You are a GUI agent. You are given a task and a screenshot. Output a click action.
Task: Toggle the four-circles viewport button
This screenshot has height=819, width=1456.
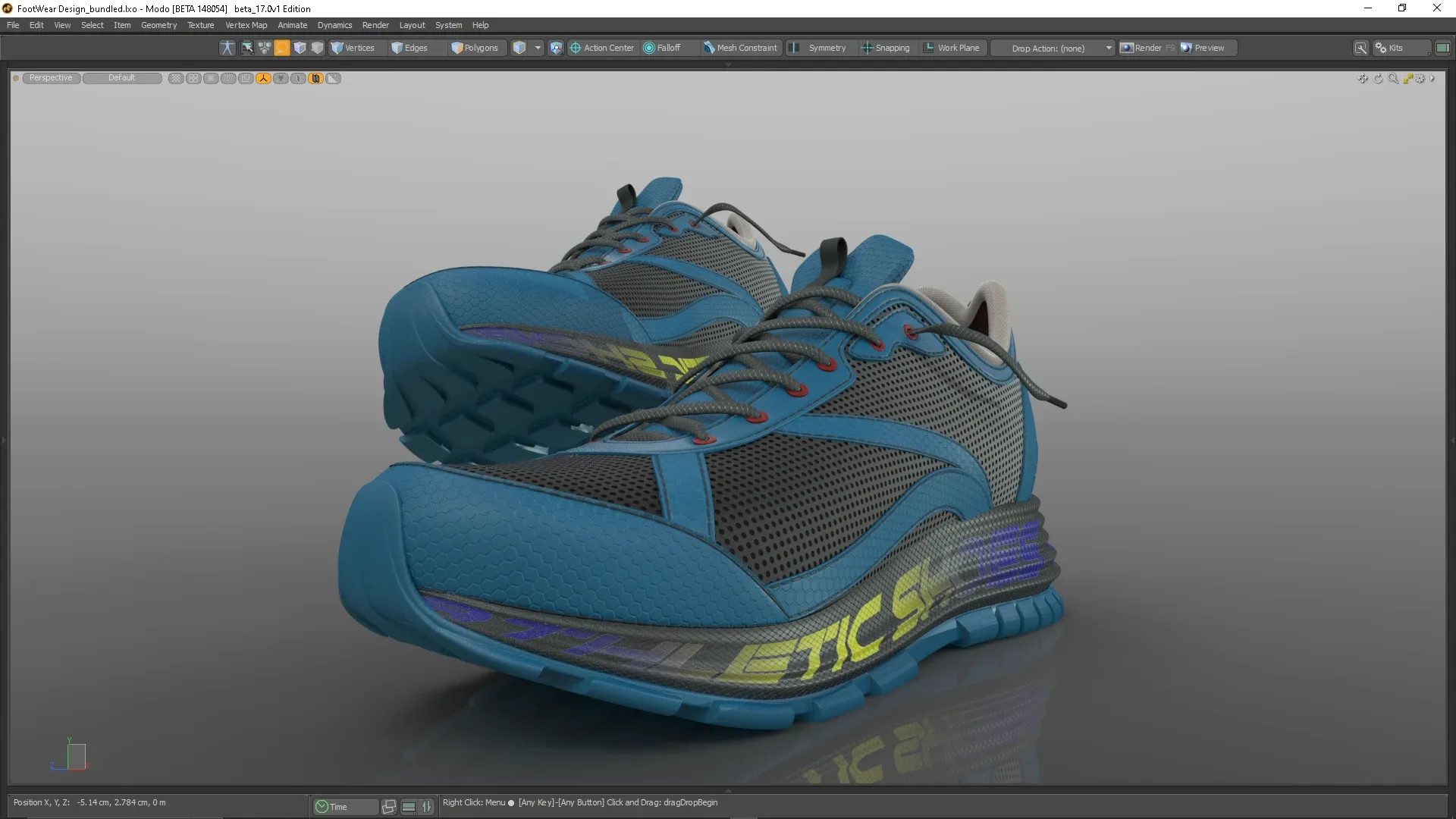(x=193, y=78)
